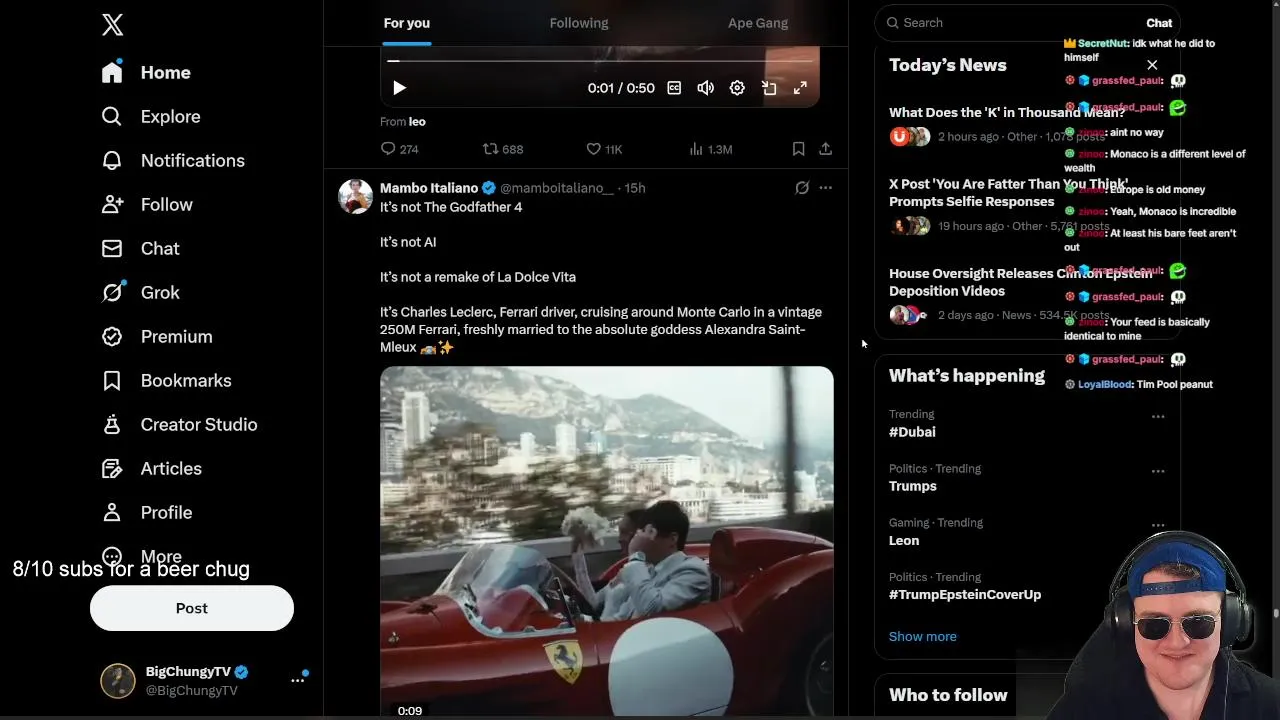
Task: Open Notifications in sidebar
Action: 173,160
